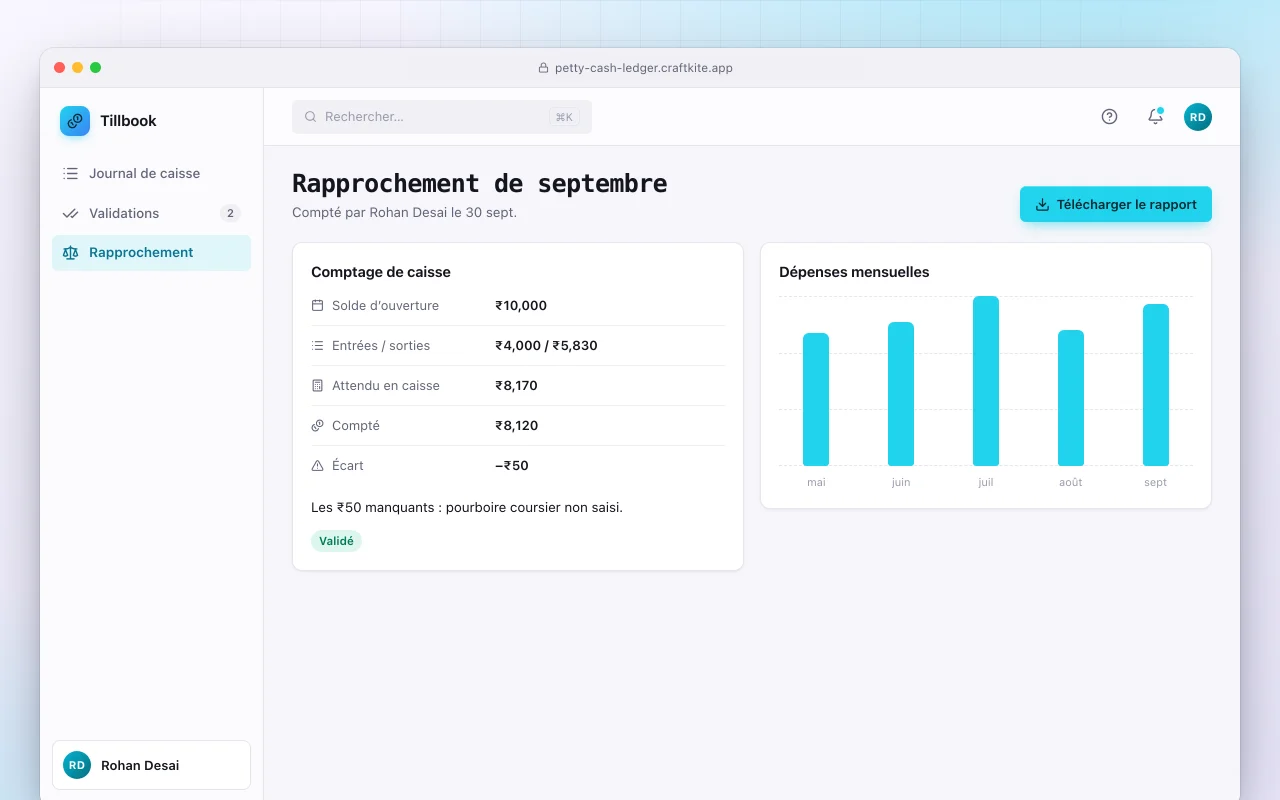Click the RD avatar in top bar
Image resolution: width=1280 pixels, height=800 pixels.
click(x=1198, y=117)
